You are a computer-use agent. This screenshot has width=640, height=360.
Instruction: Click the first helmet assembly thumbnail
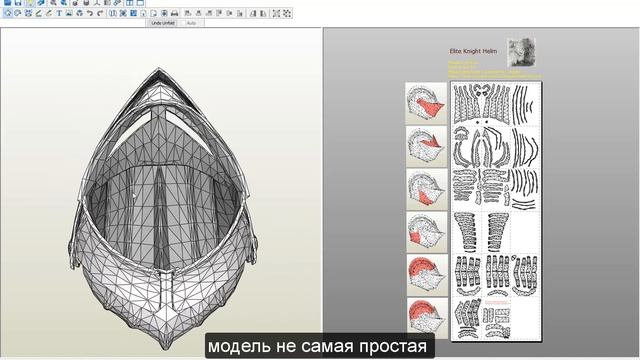pyautogui.click(x=426, y=103)
